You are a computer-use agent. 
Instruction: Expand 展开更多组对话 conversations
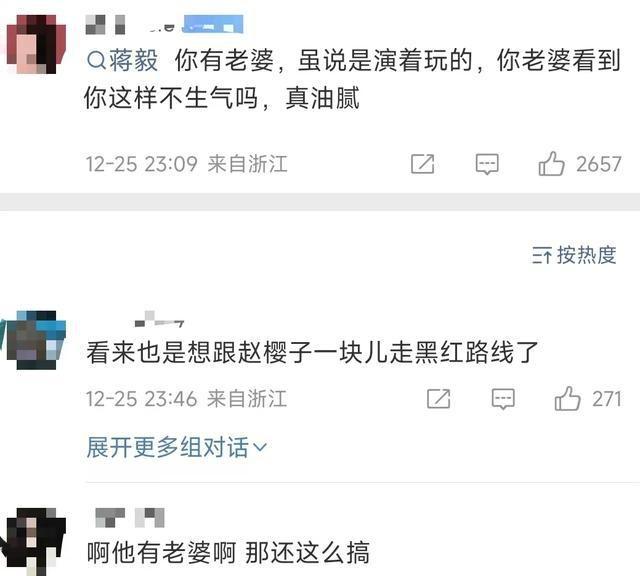pyautogui.click(x=176, y=447)
